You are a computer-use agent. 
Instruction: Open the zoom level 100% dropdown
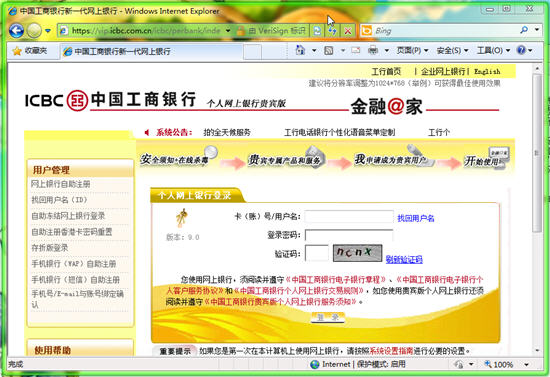point(526,365)
